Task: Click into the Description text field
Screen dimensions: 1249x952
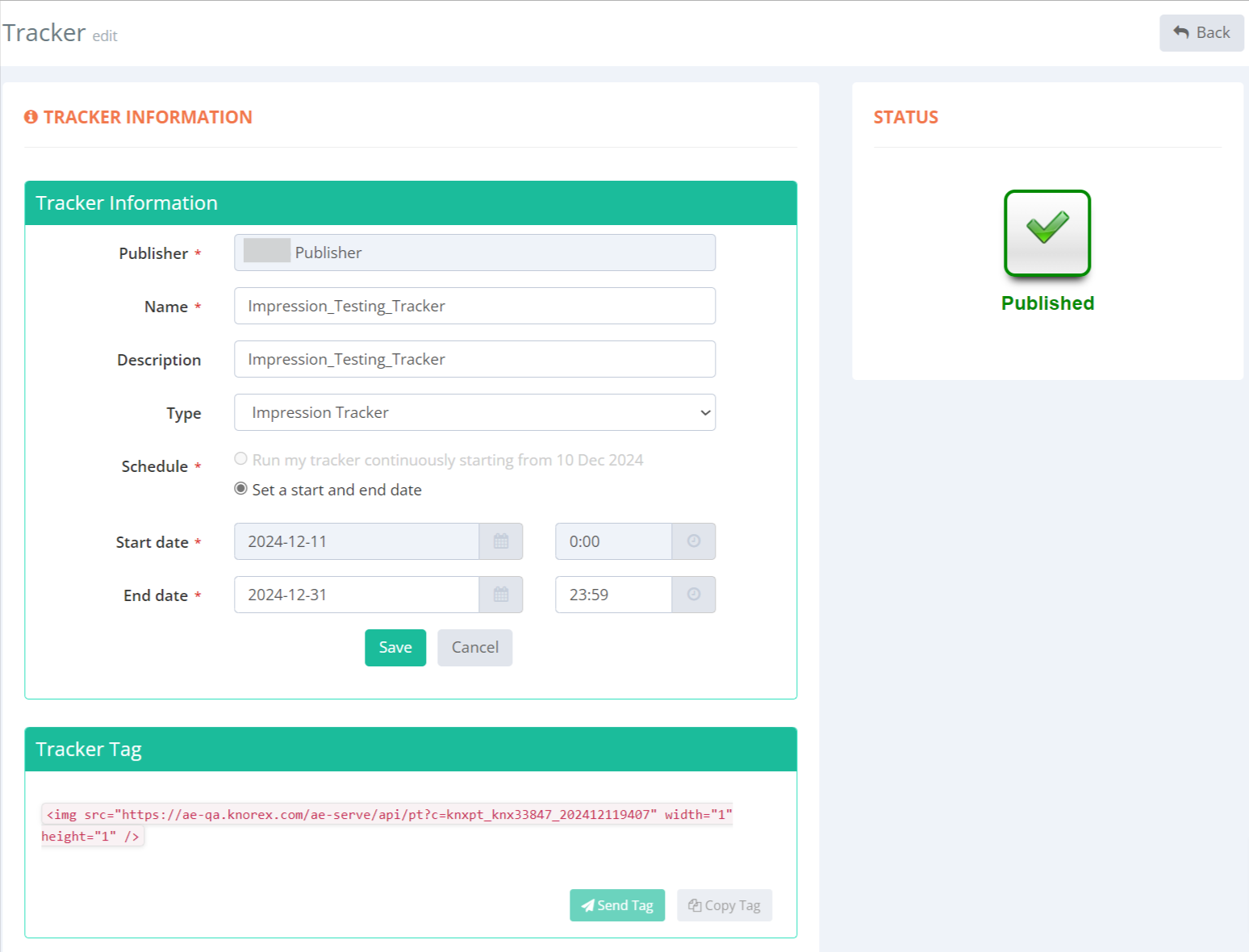Action: point(474,359)
